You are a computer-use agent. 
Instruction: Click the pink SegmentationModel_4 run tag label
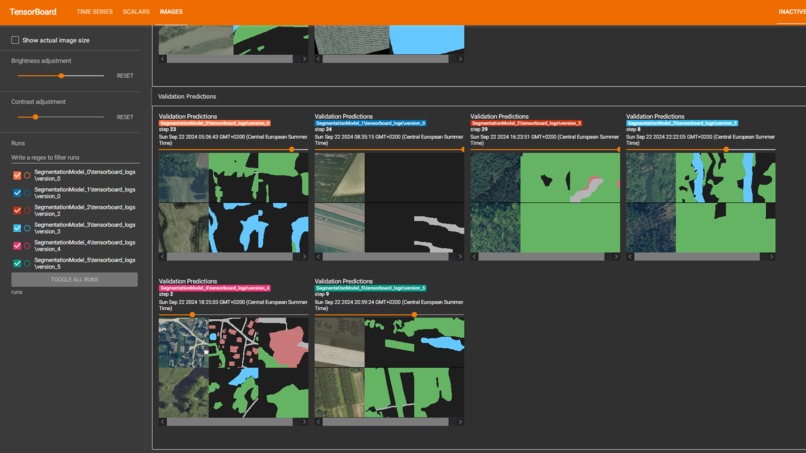(x=215, y=288)
